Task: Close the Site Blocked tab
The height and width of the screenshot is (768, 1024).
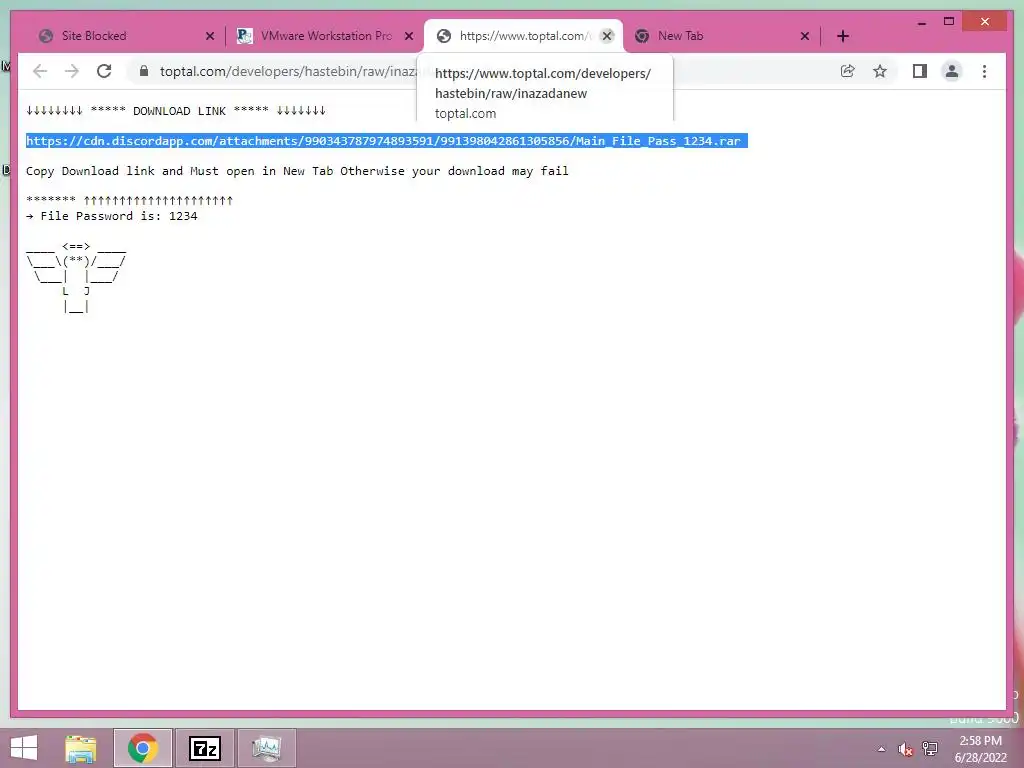Action: 210,36
